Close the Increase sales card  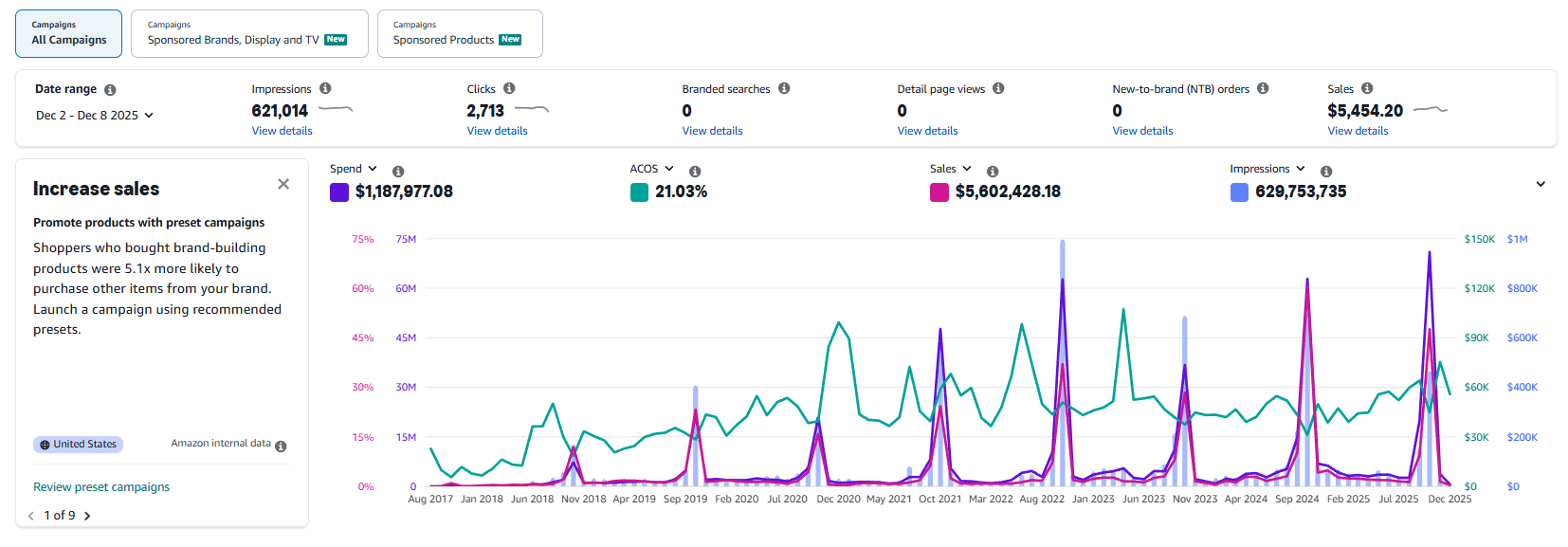pos(283,184)
